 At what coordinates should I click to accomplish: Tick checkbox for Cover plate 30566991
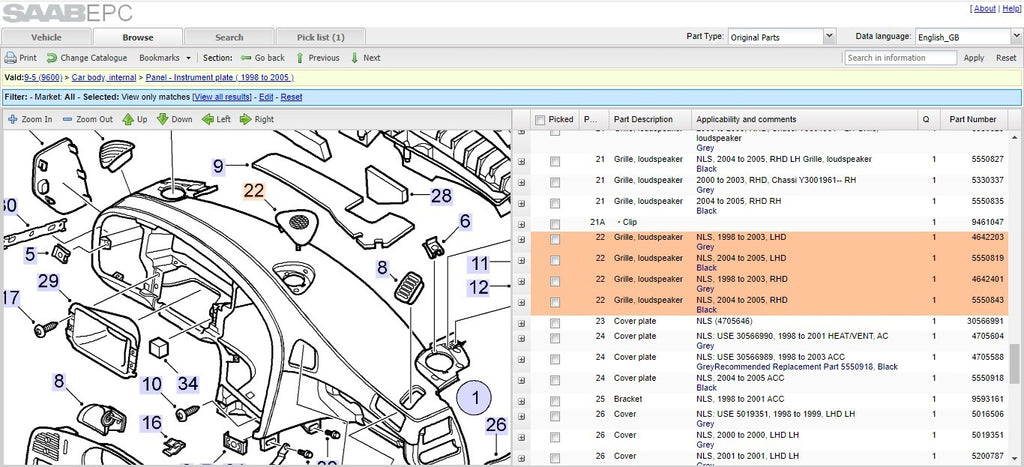point(554,323)
